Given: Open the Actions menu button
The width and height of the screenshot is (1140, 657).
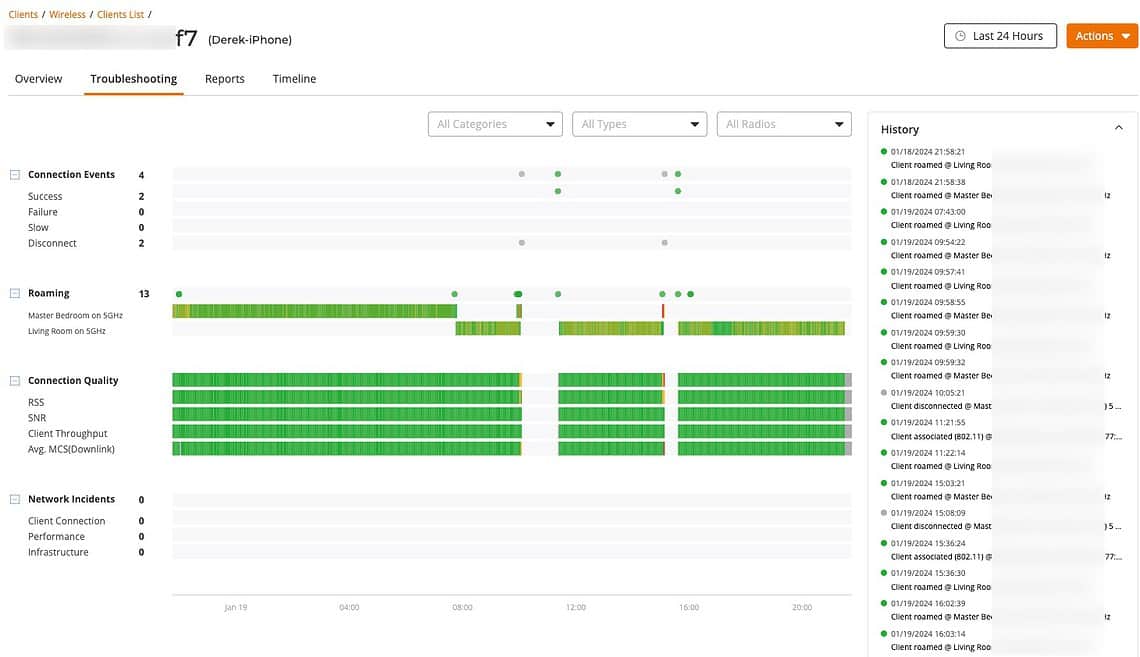Looking at the screenshot, I should (1101, 36).
